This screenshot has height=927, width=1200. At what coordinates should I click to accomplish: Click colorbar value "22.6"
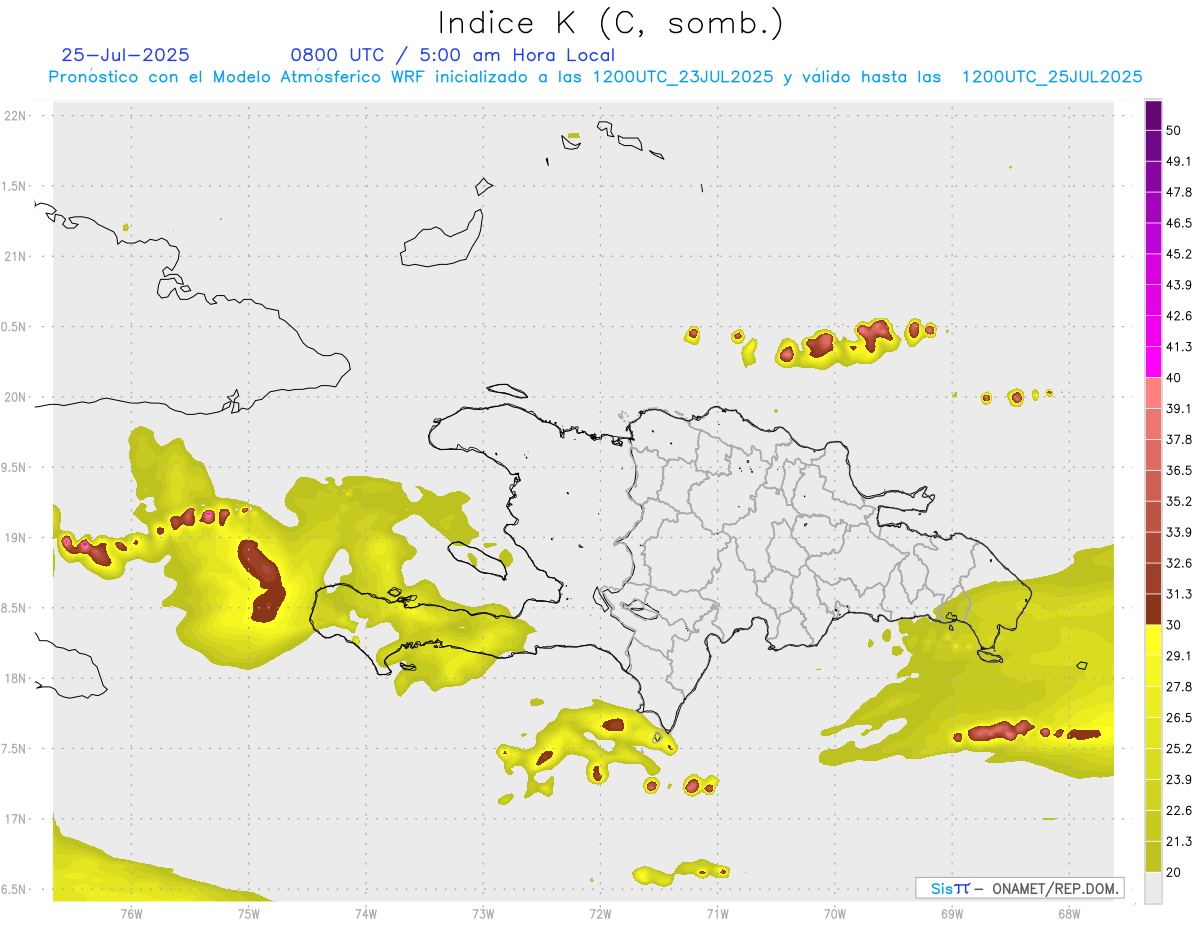tap(1179, 811)
